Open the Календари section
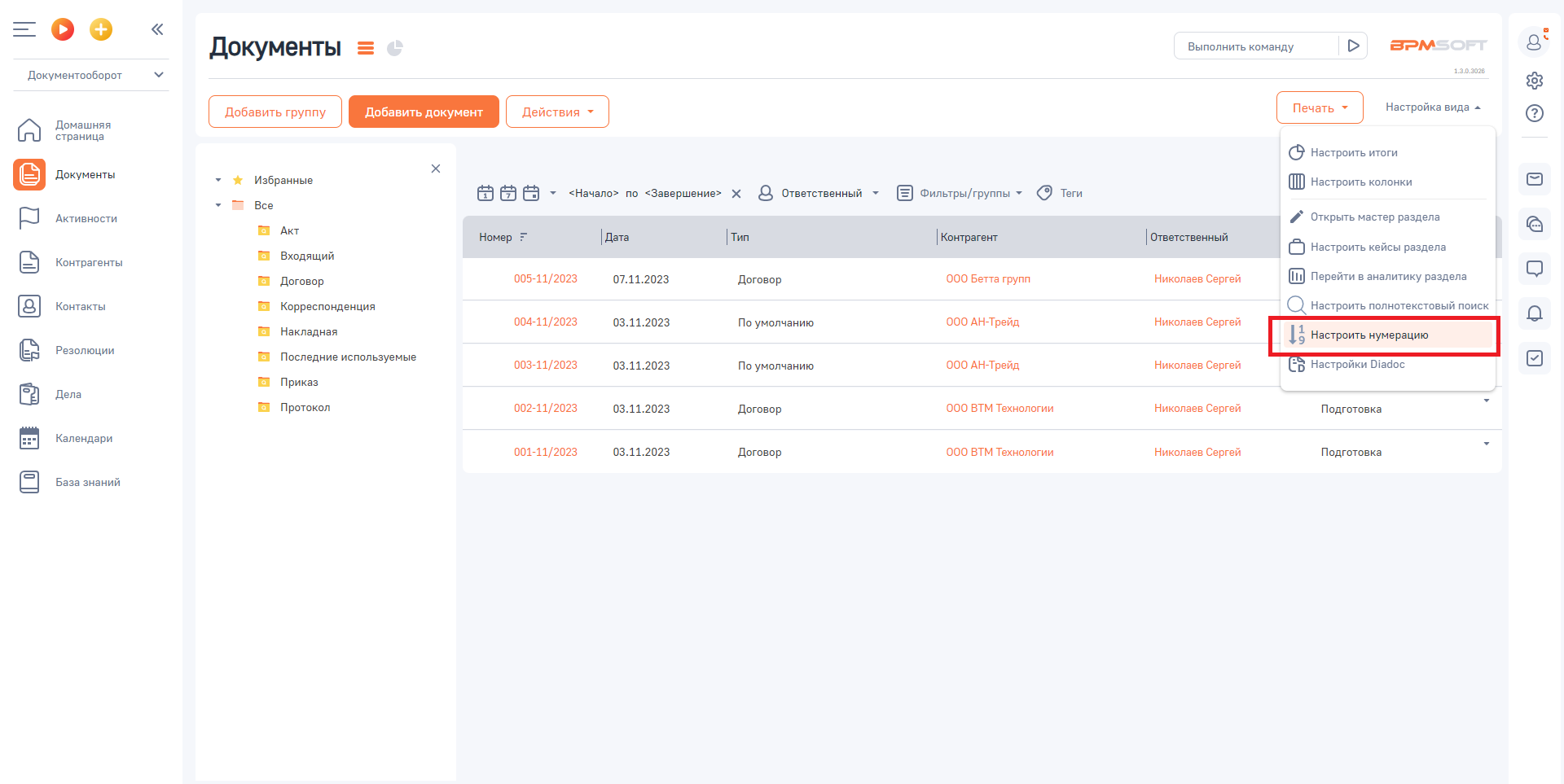This screenshot has height=784, width=1564. click(66, 438)
